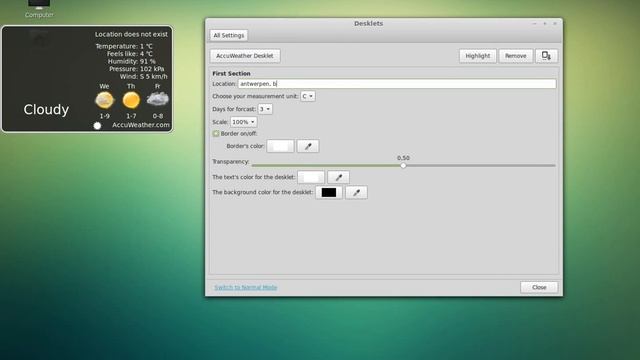This screenshot has width=640, height=360.
Task: Click the 'Pressure: 102 kPa' line
Action: (136, 69)
